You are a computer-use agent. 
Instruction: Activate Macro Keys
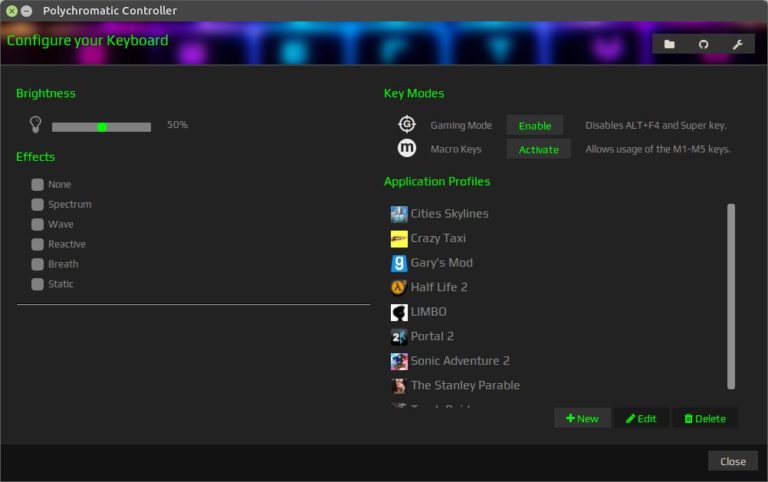click(x=538, y=149)
